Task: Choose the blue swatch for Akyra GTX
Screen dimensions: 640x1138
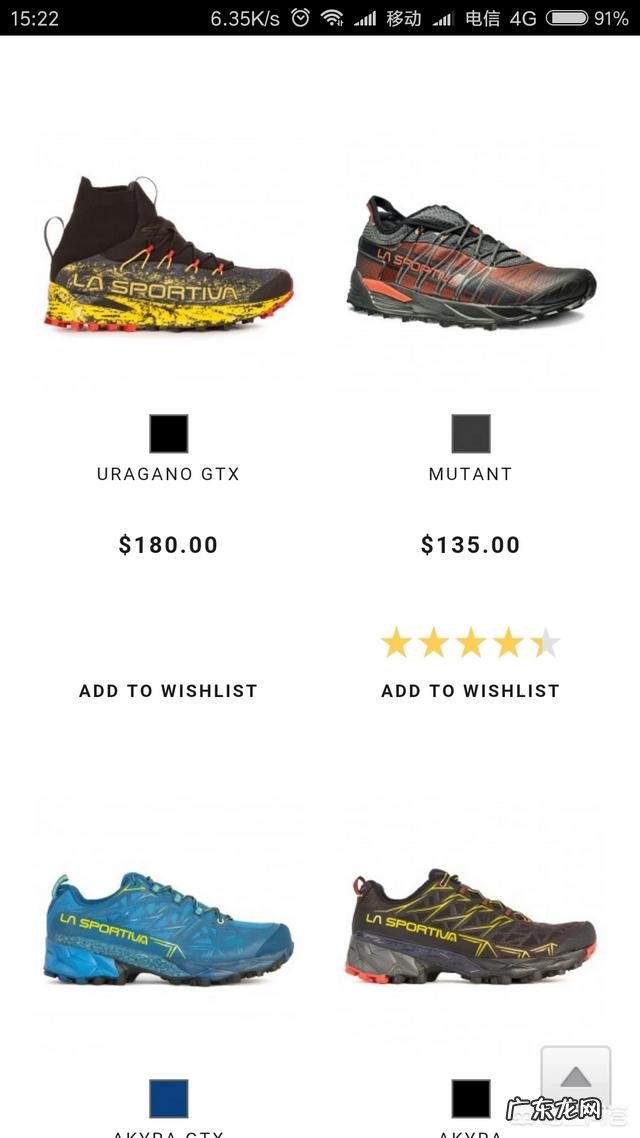Action: (168, 1099)
